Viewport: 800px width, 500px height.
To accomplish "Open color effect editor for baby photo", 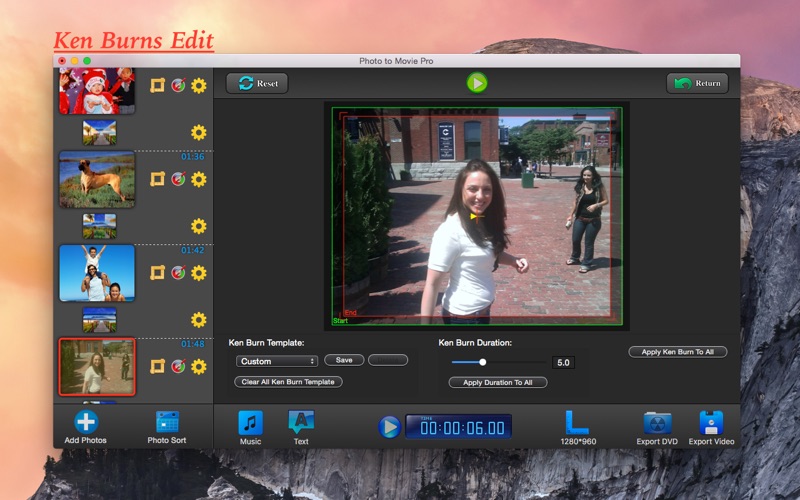I will [178, 85].
